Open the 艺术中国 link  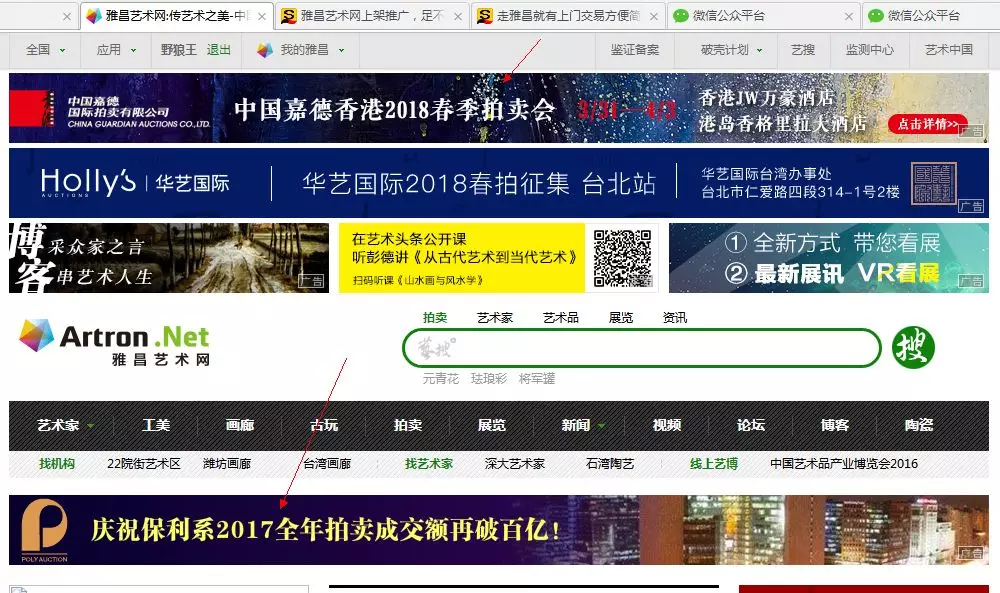(x=949, y=50)
